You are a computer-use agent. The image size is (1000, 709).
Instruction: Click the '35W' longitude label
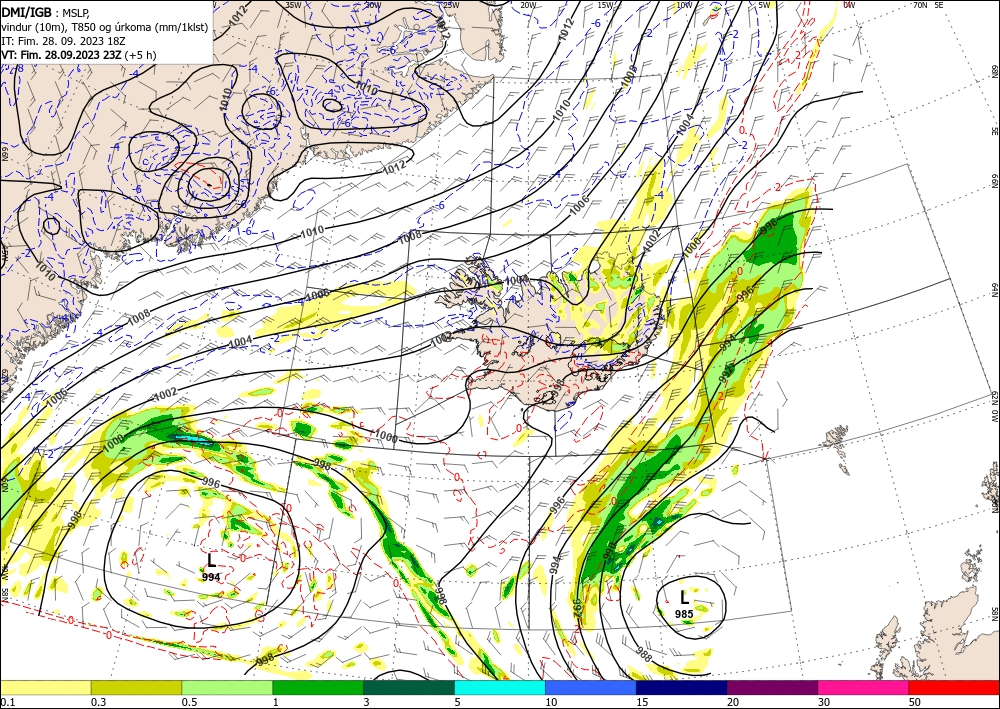tap(293, 5)
